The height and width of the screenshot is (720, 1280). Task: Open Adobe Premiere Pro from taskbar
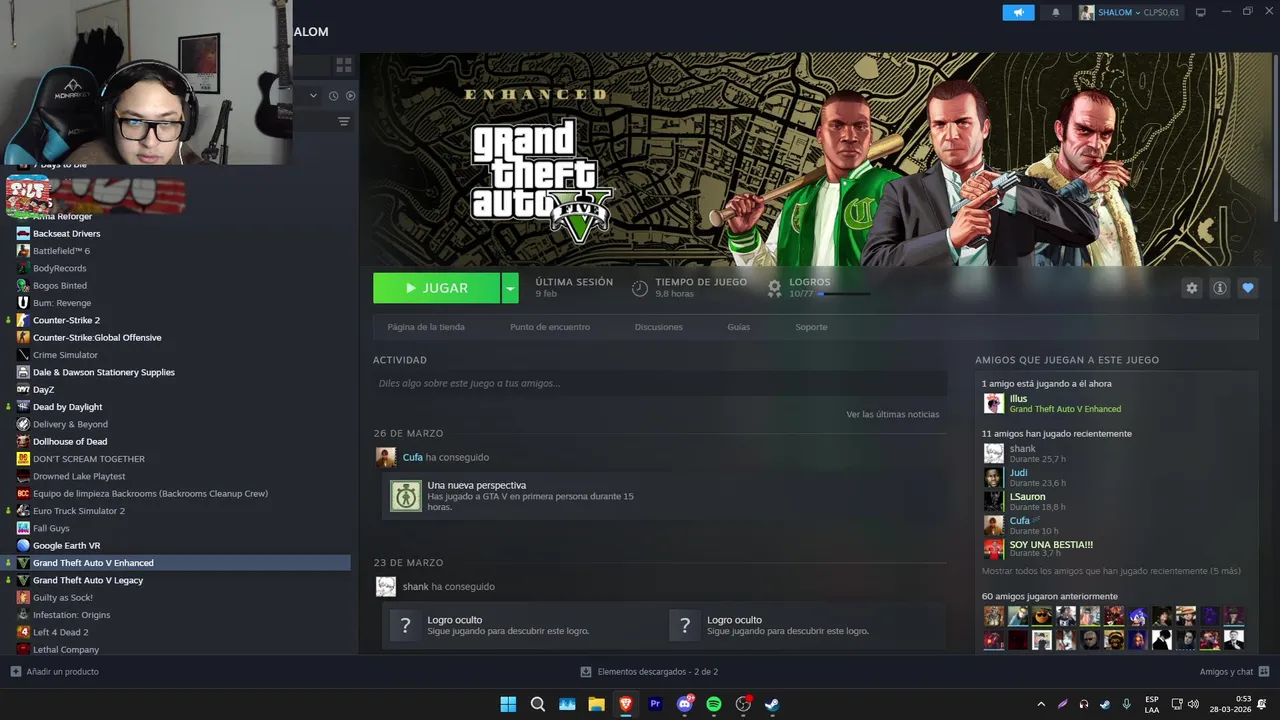(655, 704)
